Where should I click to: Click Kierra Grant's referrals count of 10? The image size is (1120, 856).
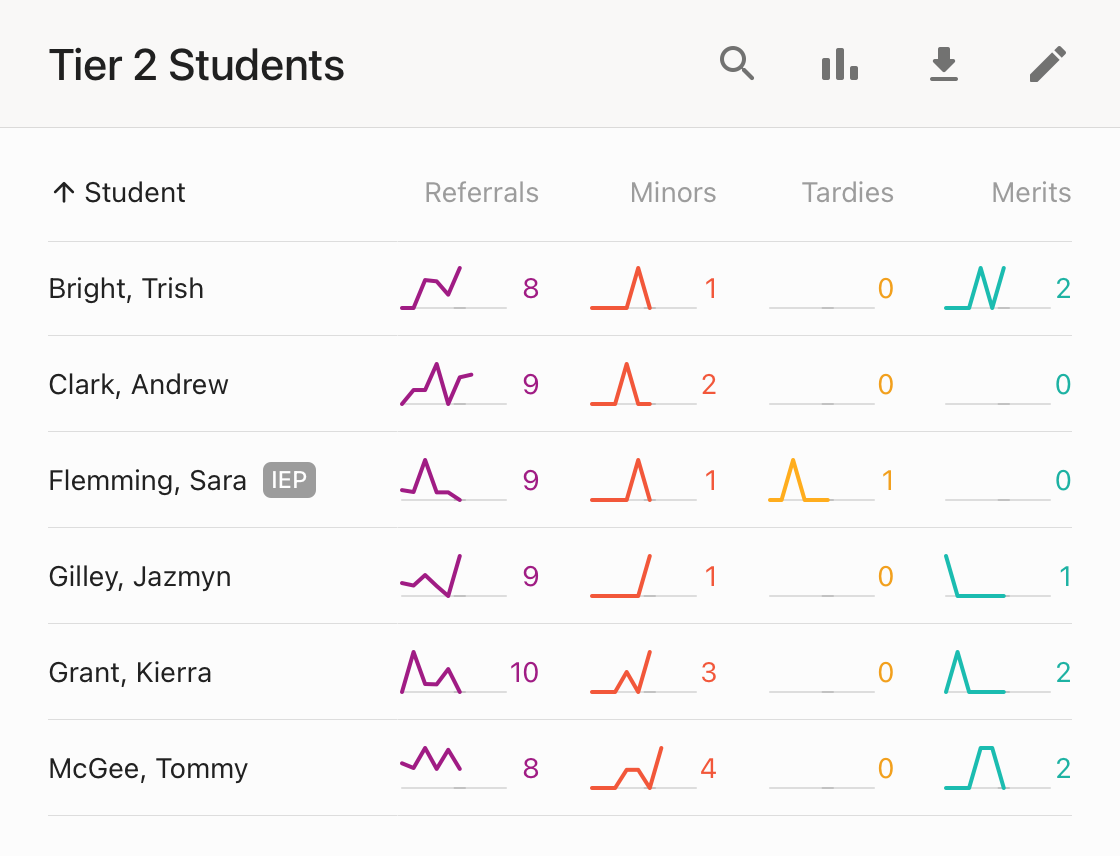pos(524,673)
